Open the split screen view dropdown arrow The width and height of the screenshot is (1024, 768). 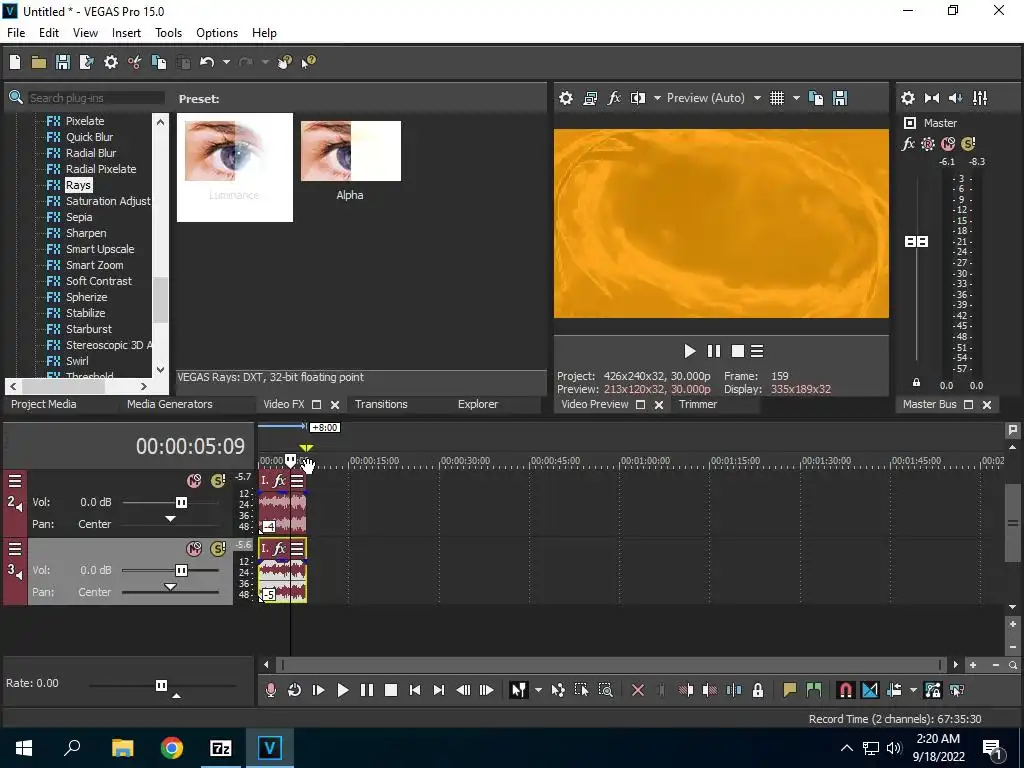tap(657, 98)
